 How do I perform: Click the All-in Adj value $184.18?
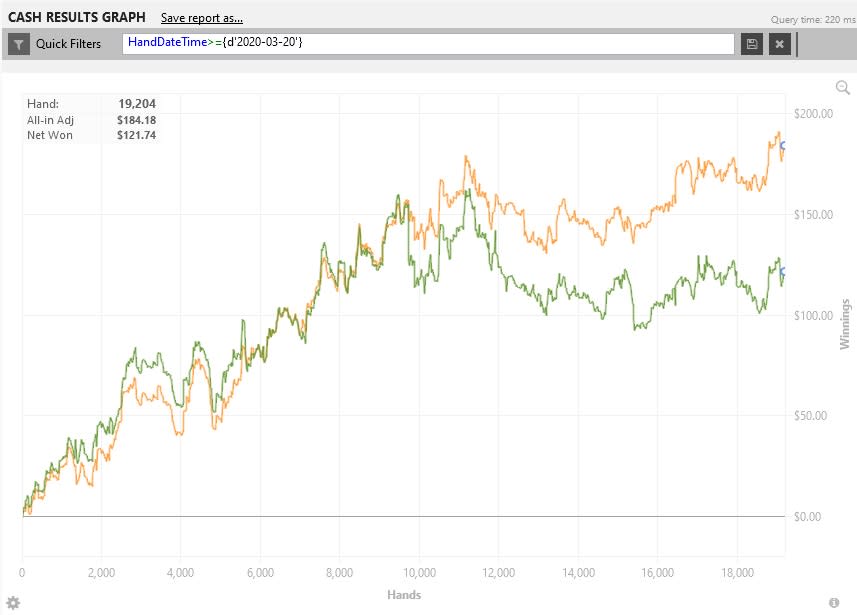136,120
